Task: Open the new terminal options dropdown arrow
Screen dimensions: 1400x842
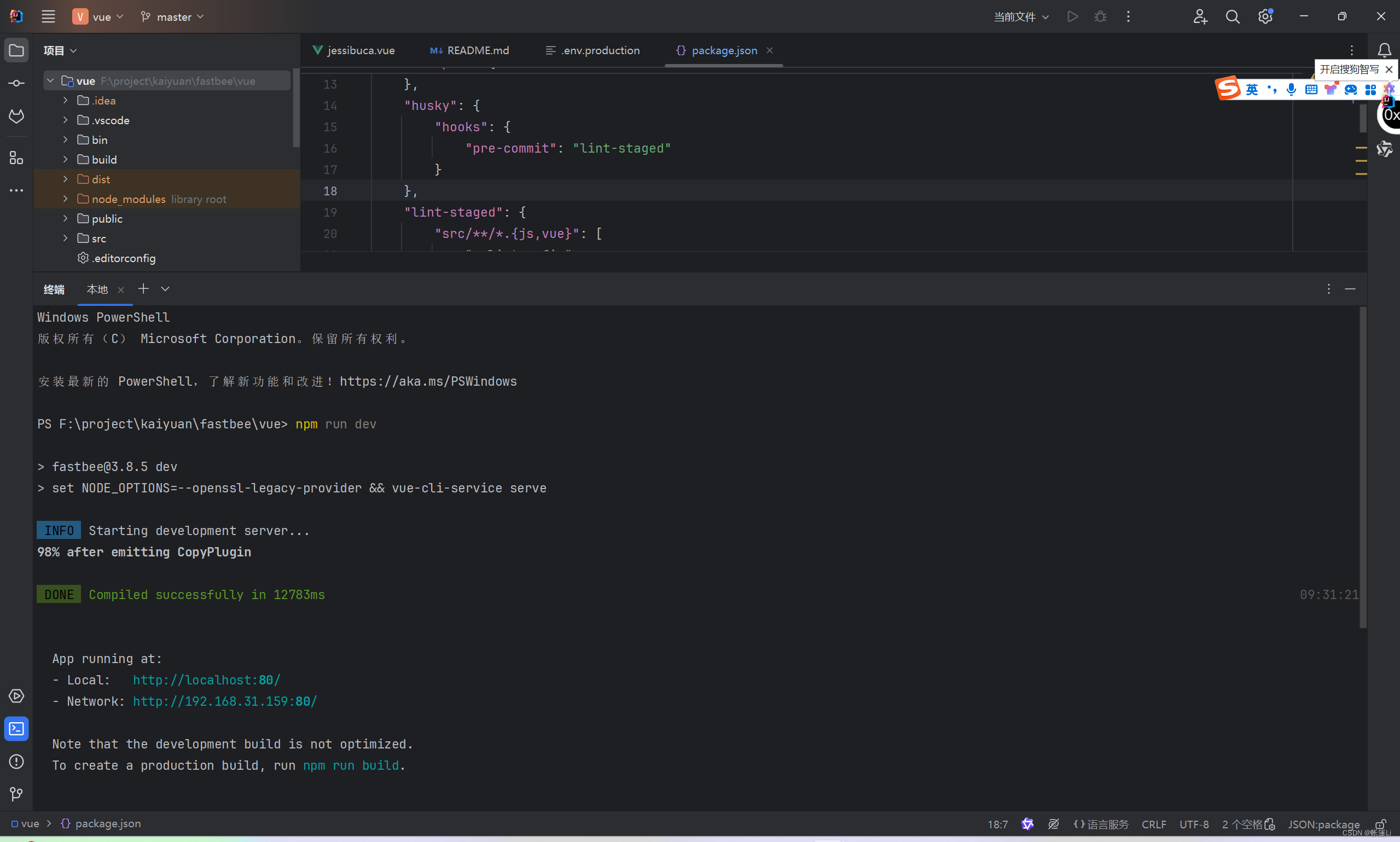Action: click(x=165, y=289)
